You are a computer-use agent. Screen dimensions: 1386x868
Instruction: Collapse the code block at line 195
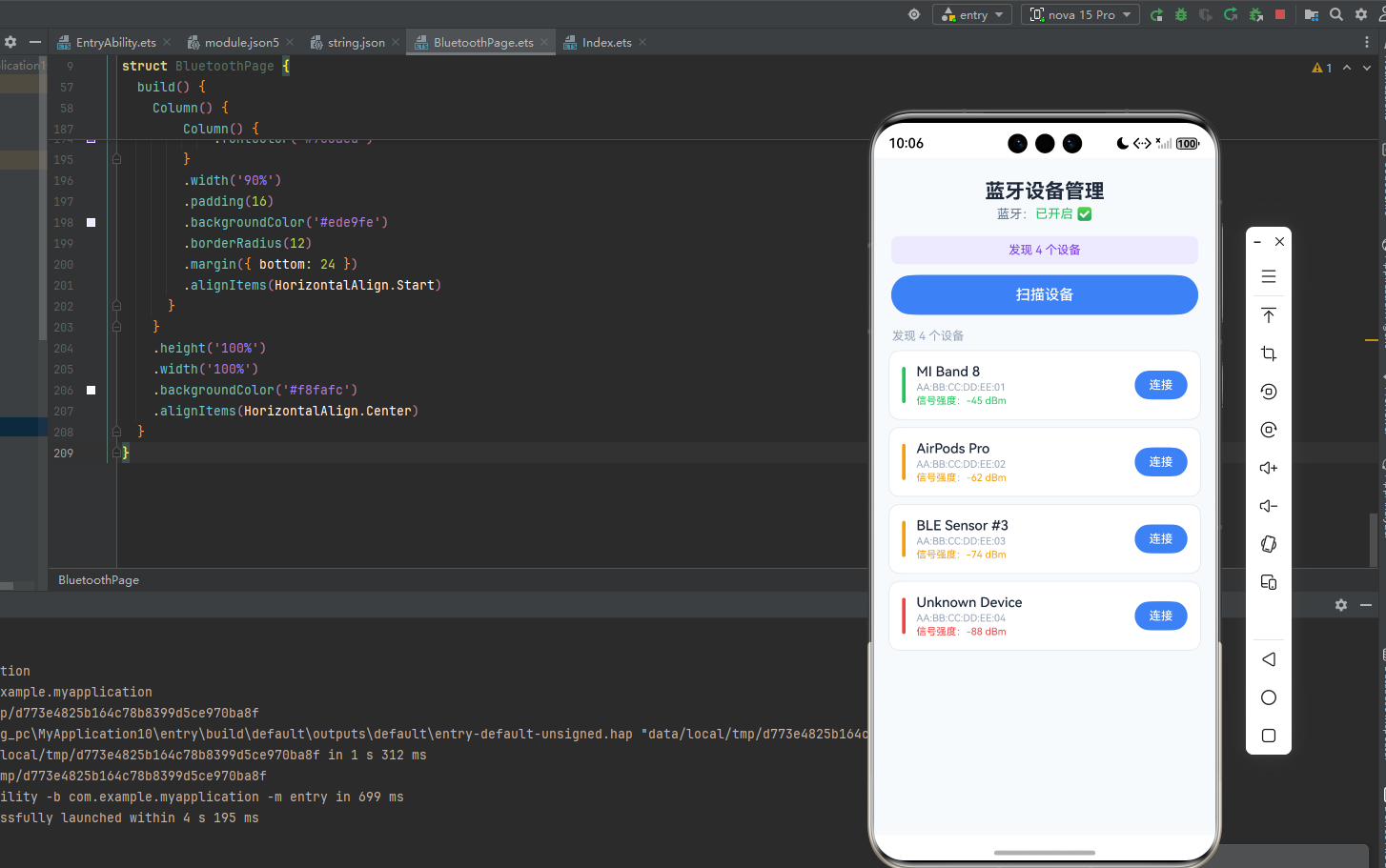pyautogui.click(x=116, y=159)
